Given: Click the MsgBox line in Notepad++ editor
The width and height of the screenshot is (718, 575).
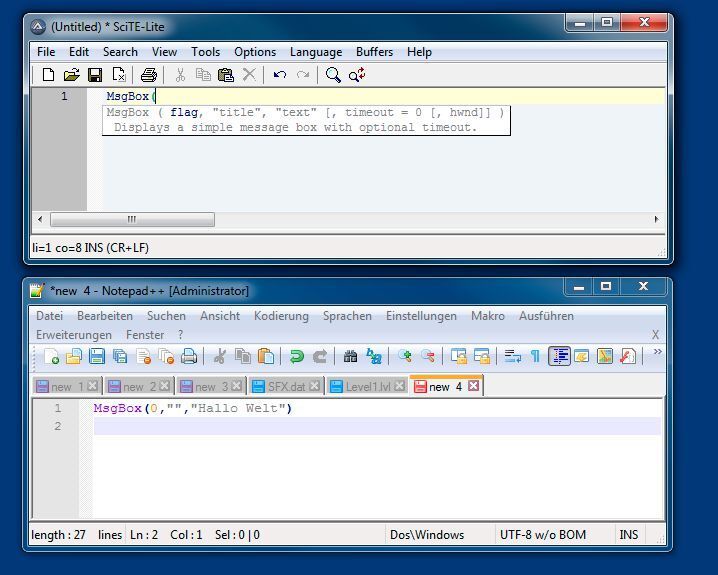Looking at the screenshot, I should click(193, 408).
